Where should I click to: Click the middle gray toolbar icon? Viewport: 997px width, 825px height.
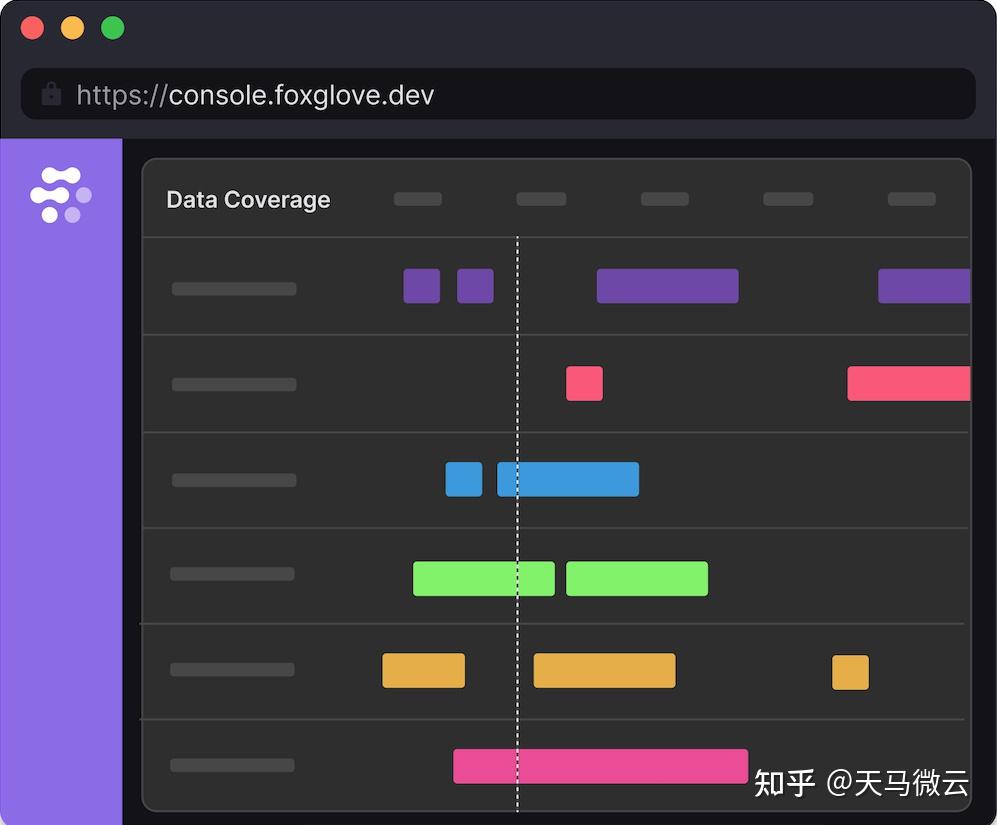(664, 199)
